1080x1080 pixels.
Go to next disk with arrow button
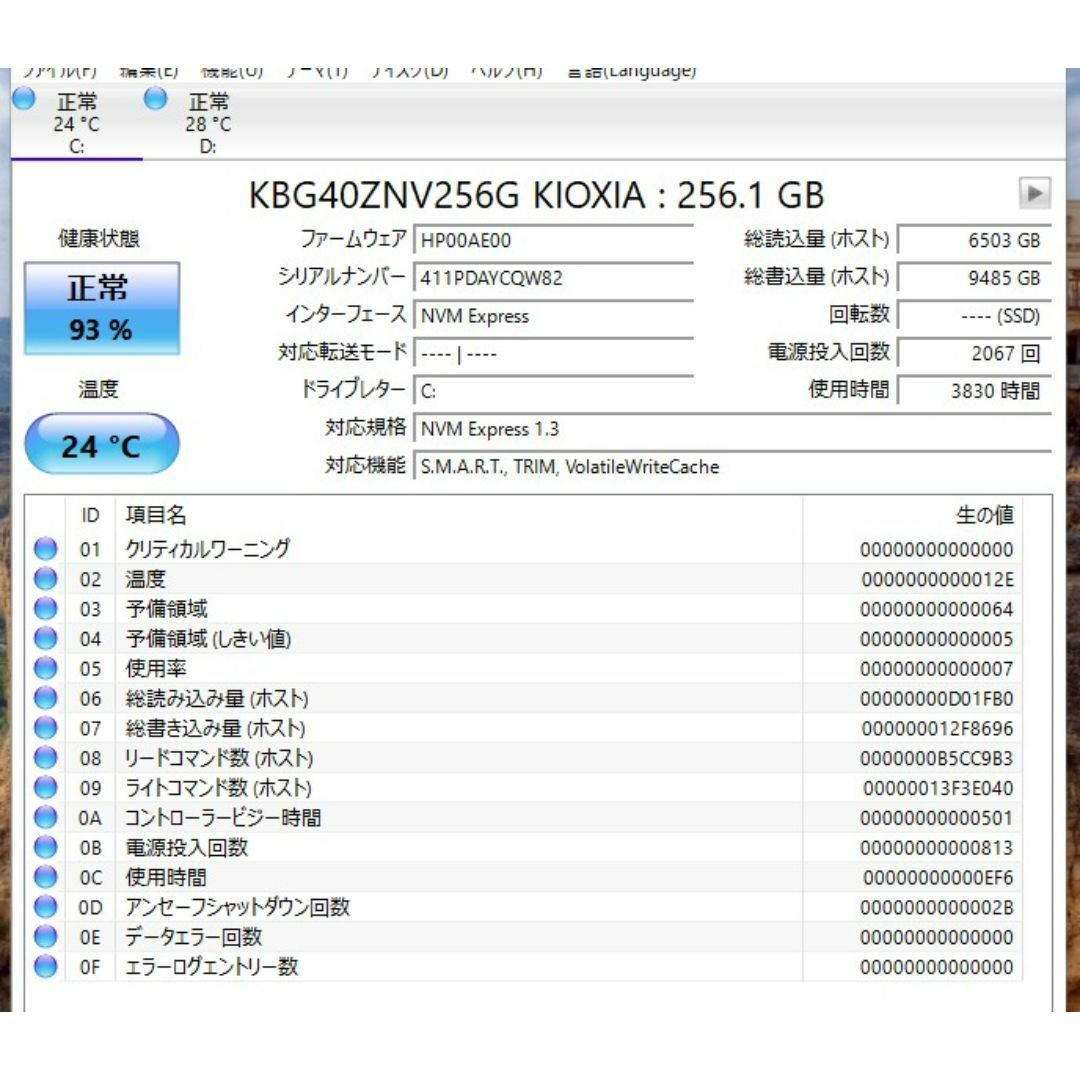click(1035, 194)
